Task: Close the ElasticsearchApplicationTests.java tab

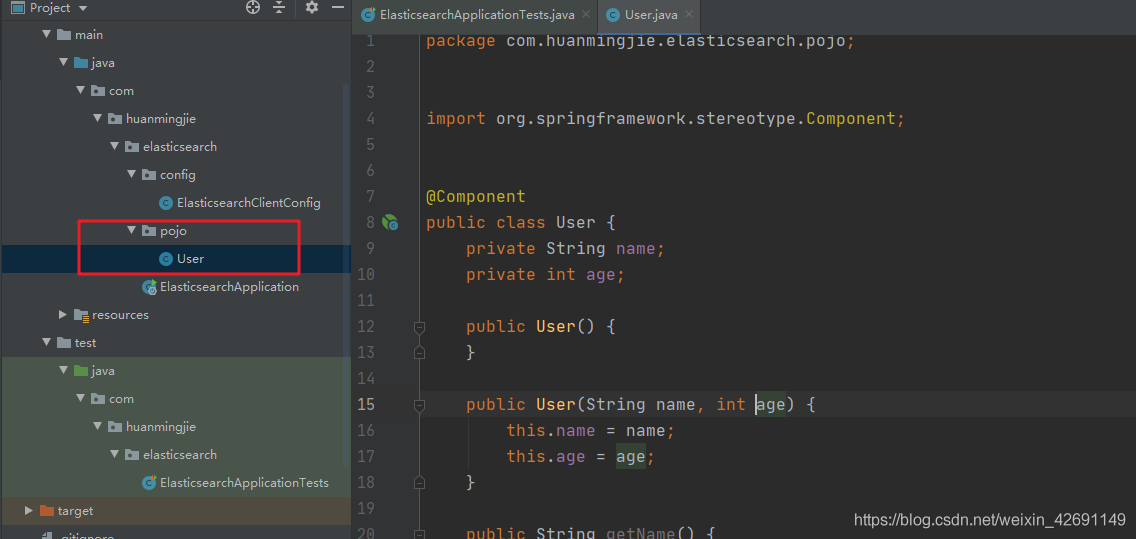Action: (x=585, y=15)
